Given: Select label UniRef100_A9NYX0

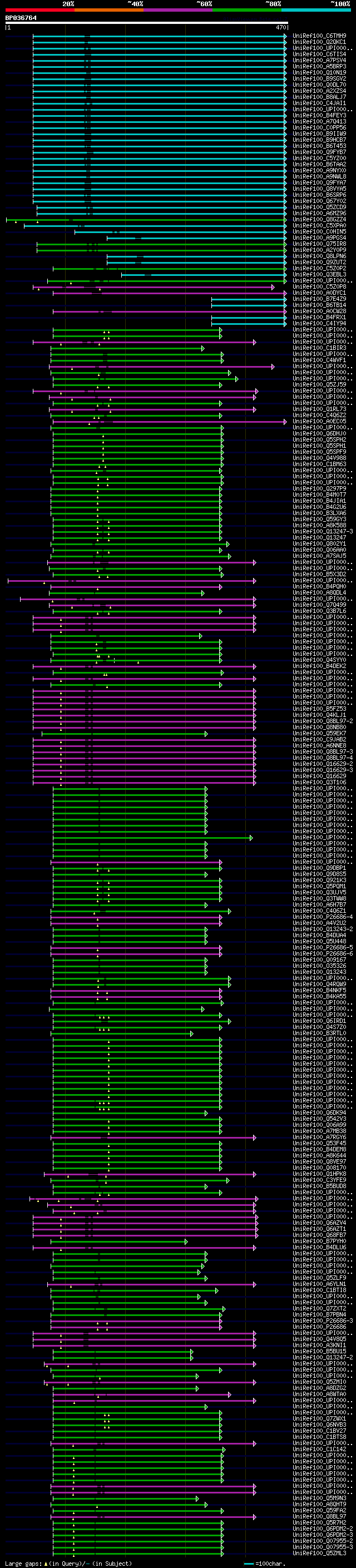Looking at the screenshot, I should pyautogui.click(x=319, y=170).
